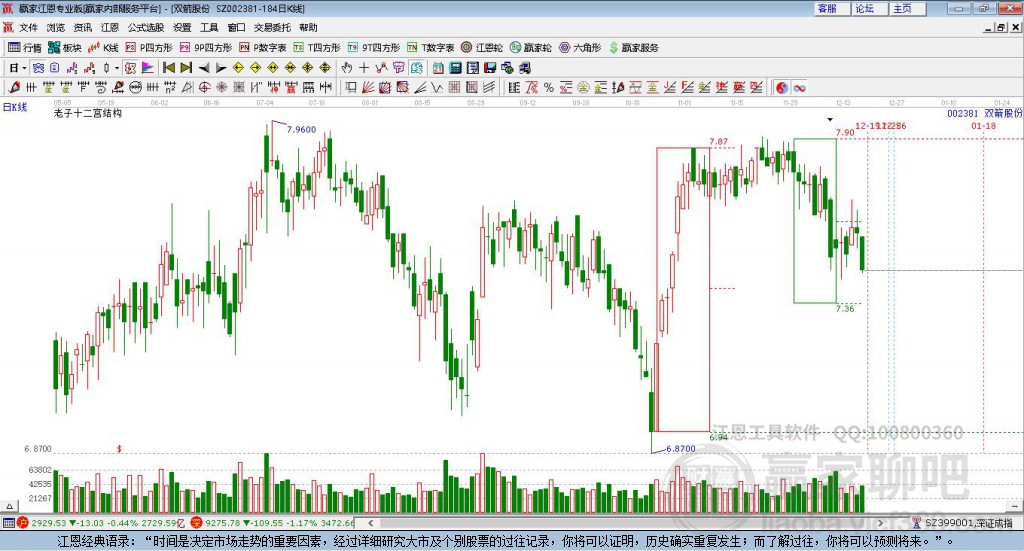1024x551 pixels.
Task: Toggle the yin-yang icon
Action: click(x=782, y=87)
